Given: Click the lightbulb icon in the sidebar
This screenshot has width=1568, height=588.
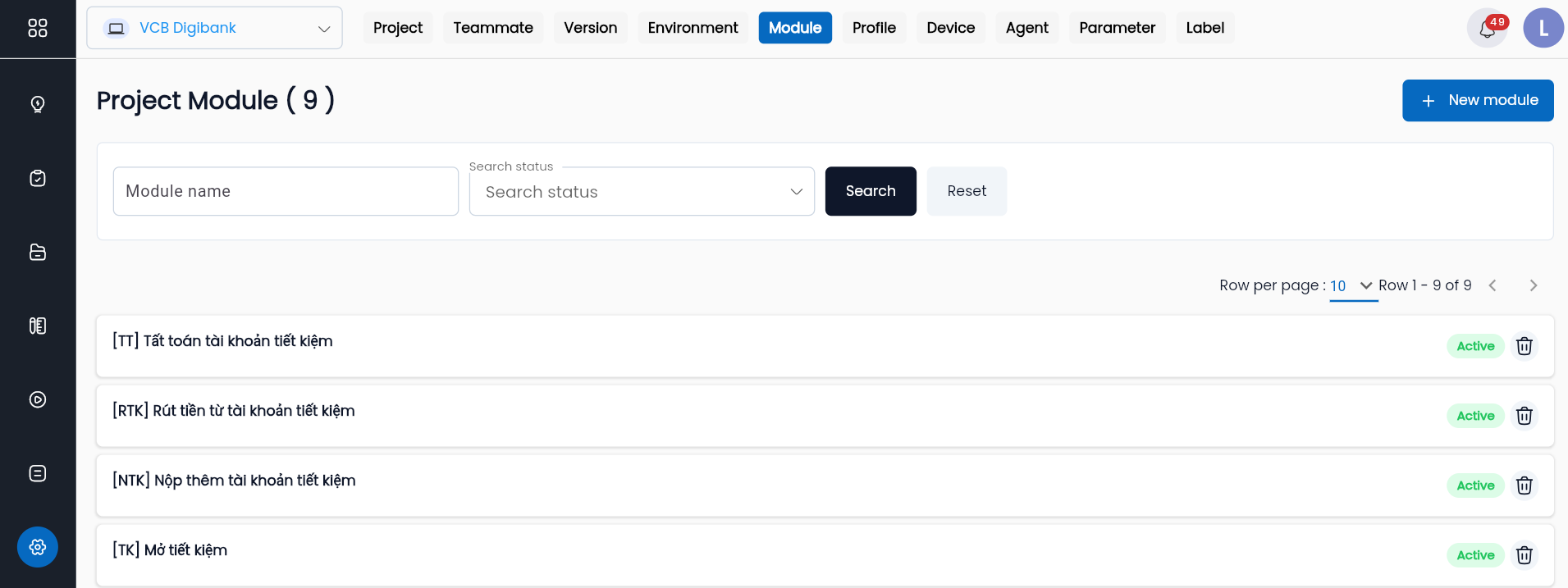Looking at the screenshot, I should tap(38, 104).
